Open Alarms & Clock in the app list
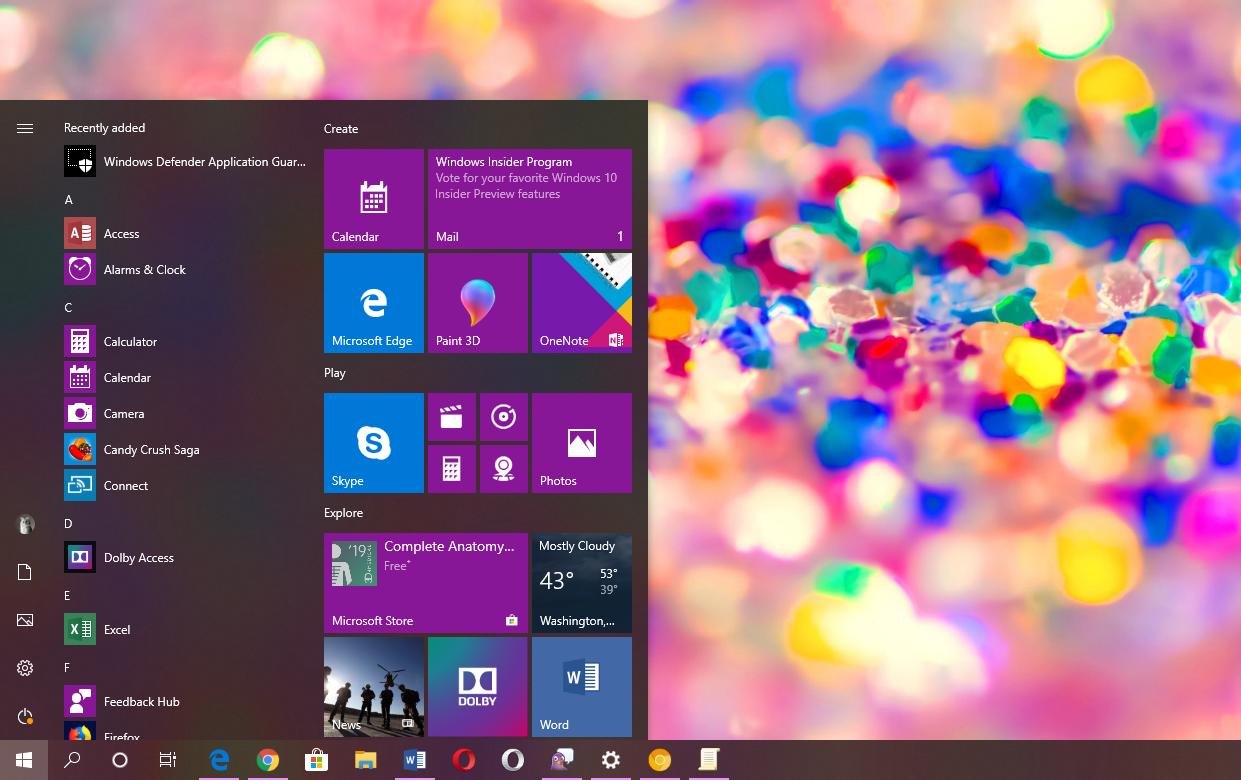Screen dimensions: 1241x780 186,270
